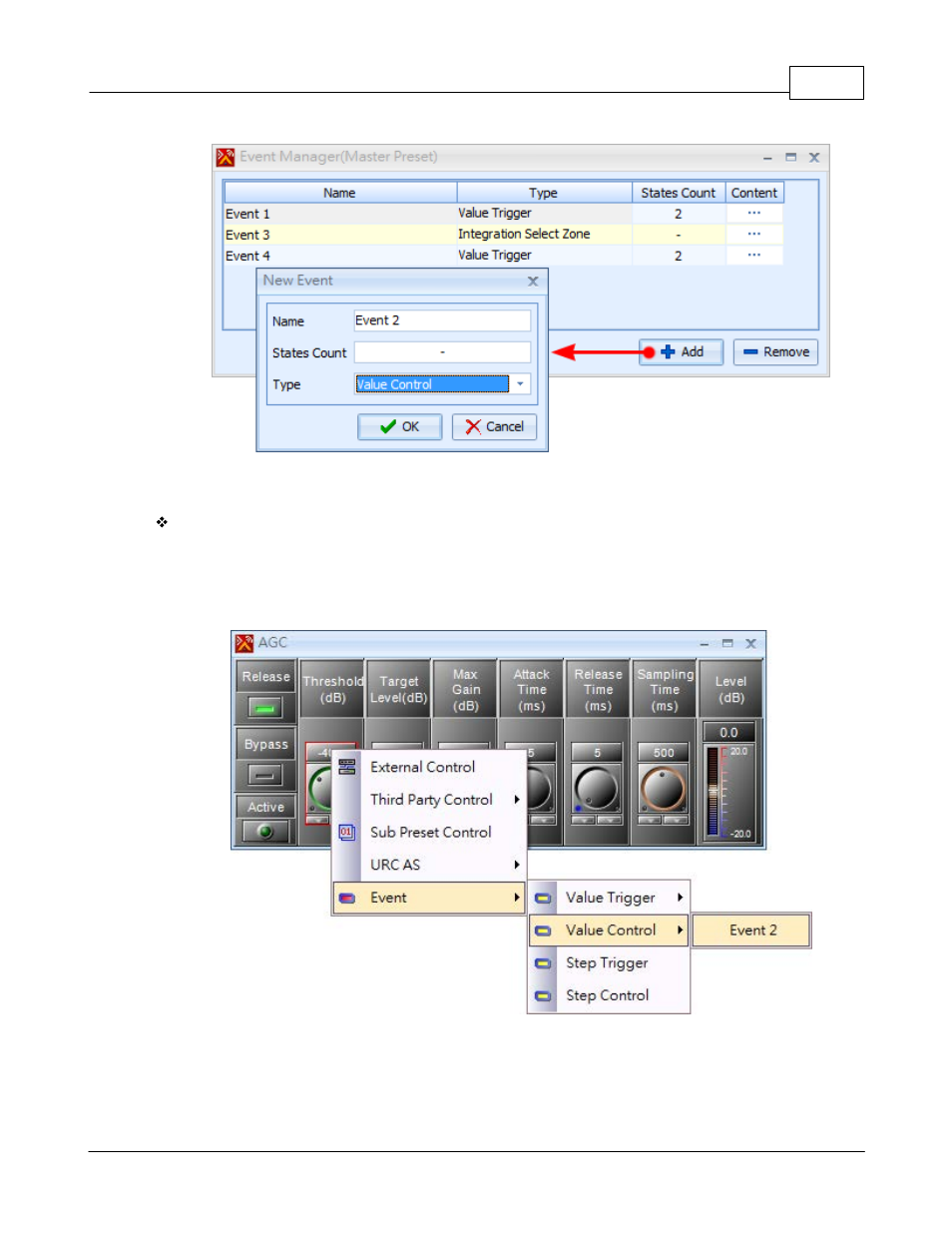Image resolution: width=952 pixels, height=1233 pixels.
Task: Select External Control from the context menu
Action: 429,767
